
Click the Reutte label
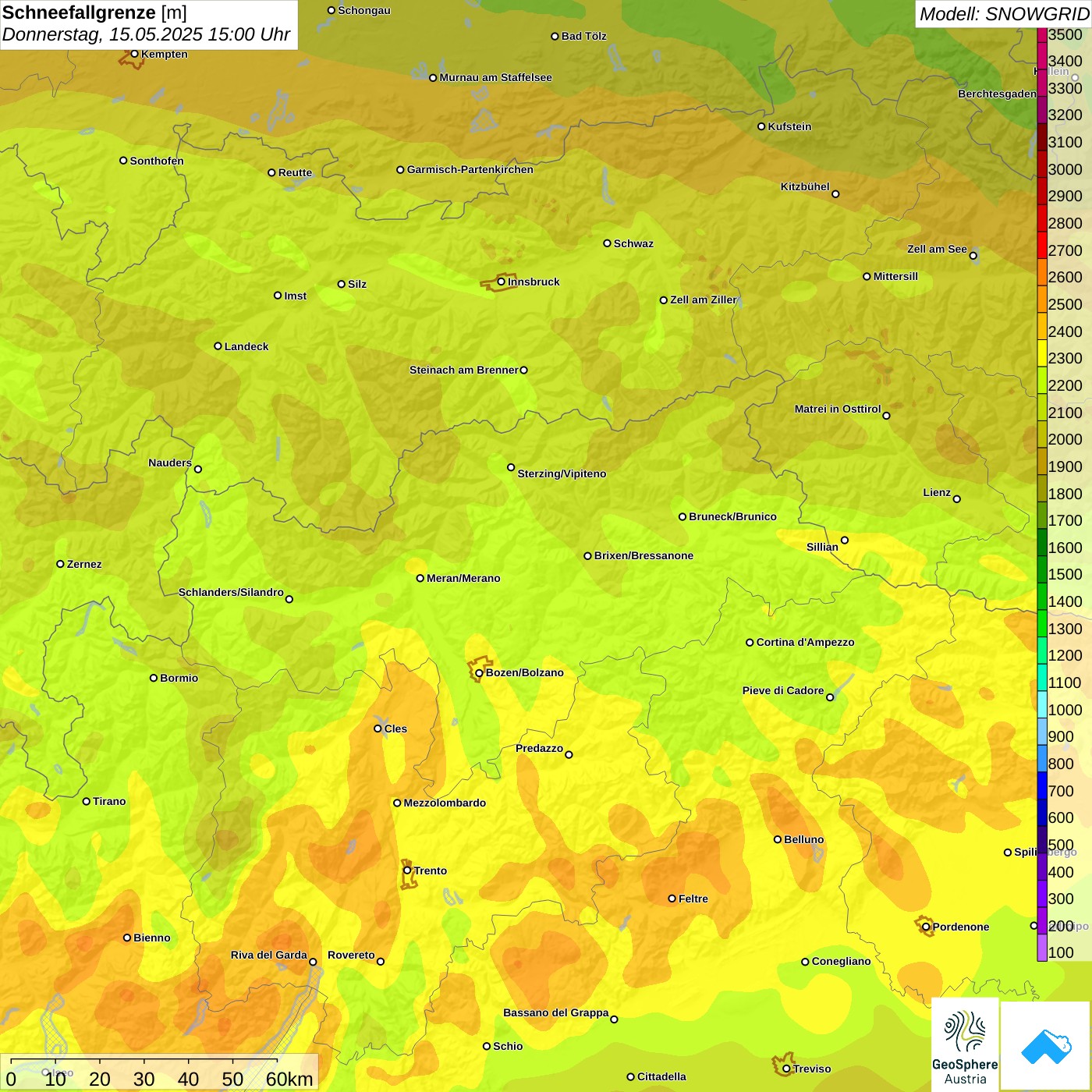coord(295,172)
